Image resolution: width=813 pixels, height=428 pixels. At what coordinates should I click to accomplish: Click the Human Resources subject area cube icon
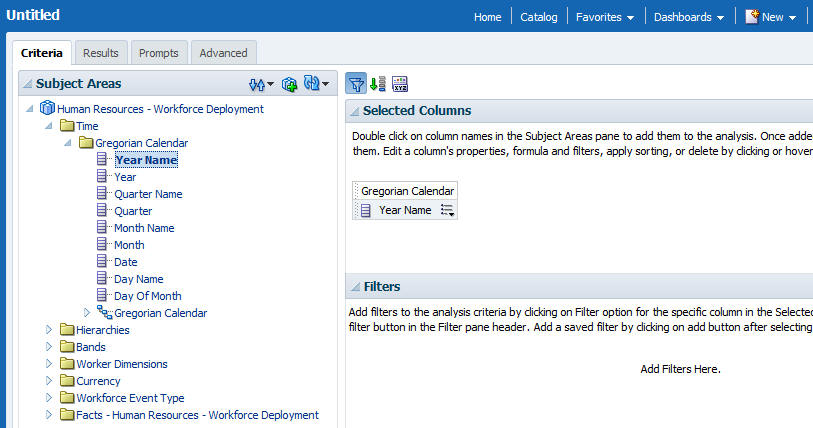(47, 108)
